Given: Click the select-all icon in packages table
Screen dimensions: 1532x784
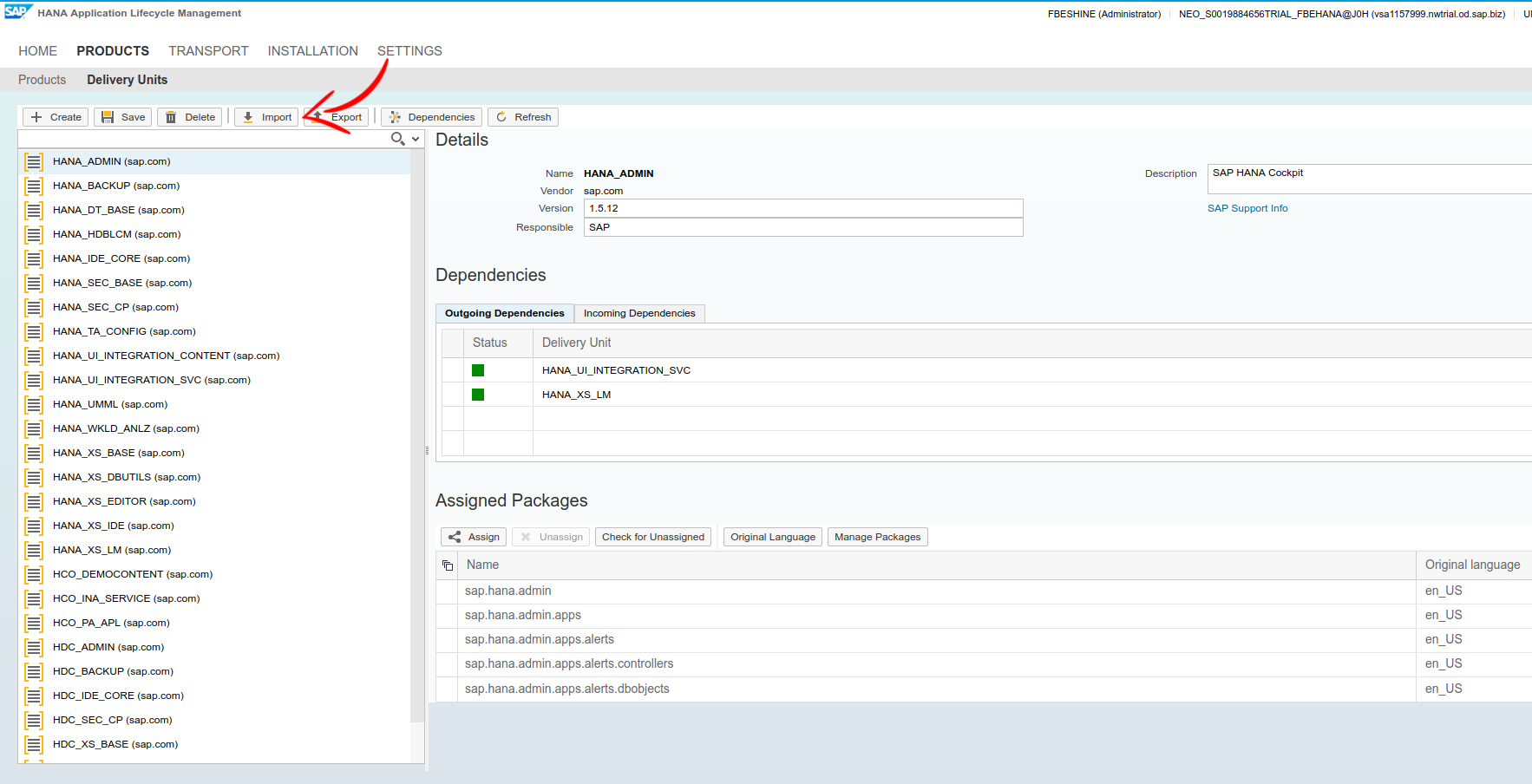Looking at the screenshot, I should [x=448, y=565].
